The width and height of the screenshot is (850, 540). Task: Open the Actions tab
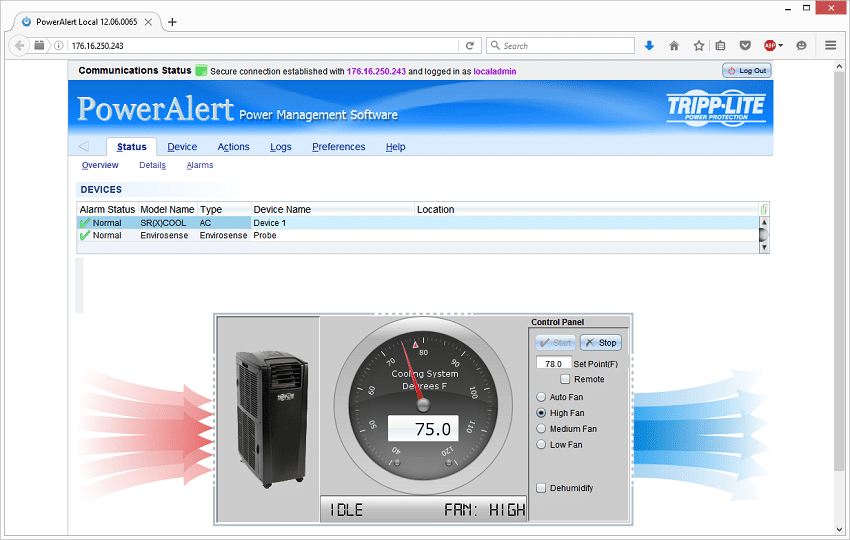tap(234, 147)
